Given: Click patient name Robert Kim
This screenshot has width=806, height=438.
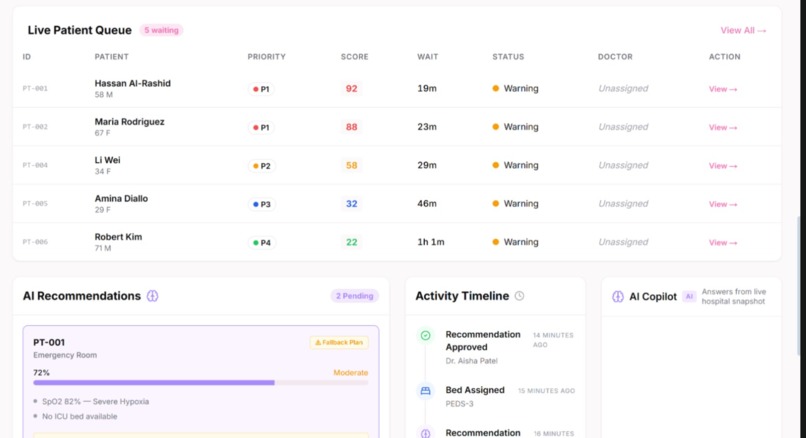Looking at the screenshot, I should [x=118, y=237].
